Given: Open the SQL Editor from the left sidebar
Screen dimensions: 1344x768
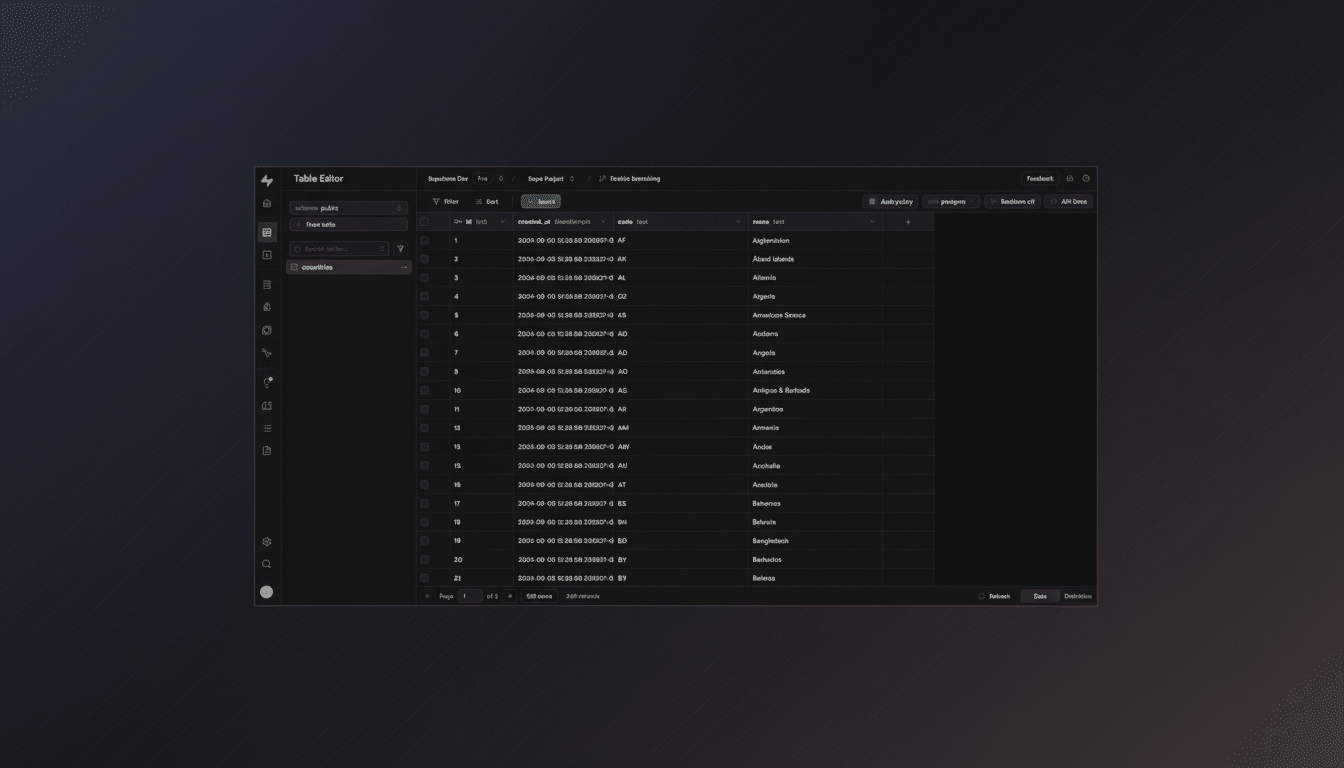Looking at the screenshot, I should (266, 255).
